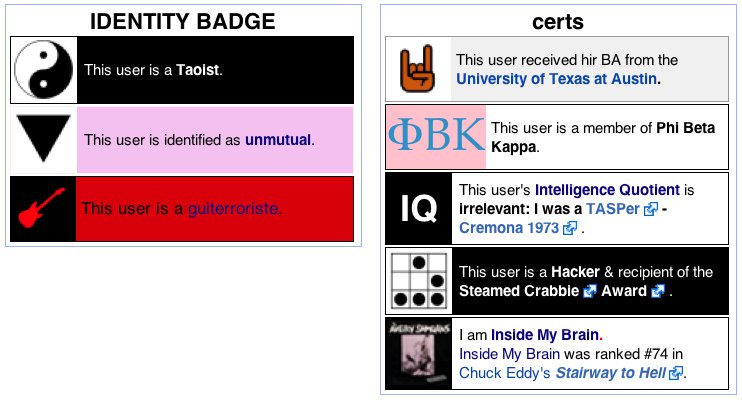Open the Chuck Eddy's link
Screen dimensions: 742x400
pos(504,373)
